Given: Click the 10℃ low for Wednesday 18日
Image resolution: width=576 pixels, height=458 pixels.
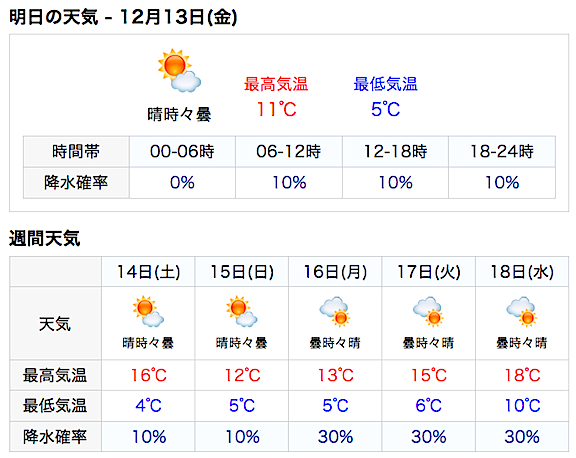Looking at the screenshot, I should point(522,405).
